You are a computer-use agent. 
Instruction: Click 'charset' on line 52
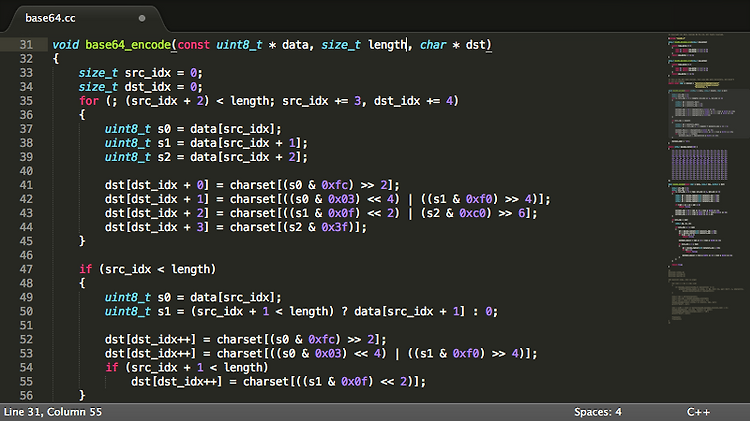tap(240, 340)
